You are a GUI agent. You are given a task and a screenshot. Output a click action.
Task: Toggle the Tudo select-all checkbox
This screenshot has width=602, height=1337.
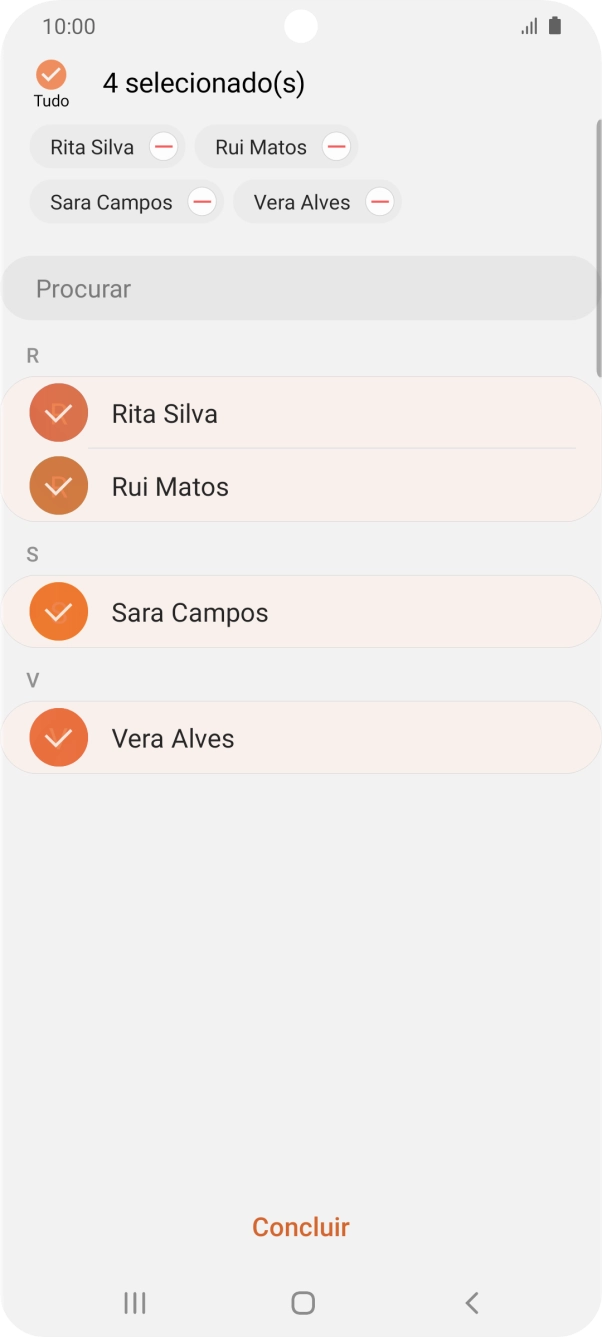[x=51, y=73]
